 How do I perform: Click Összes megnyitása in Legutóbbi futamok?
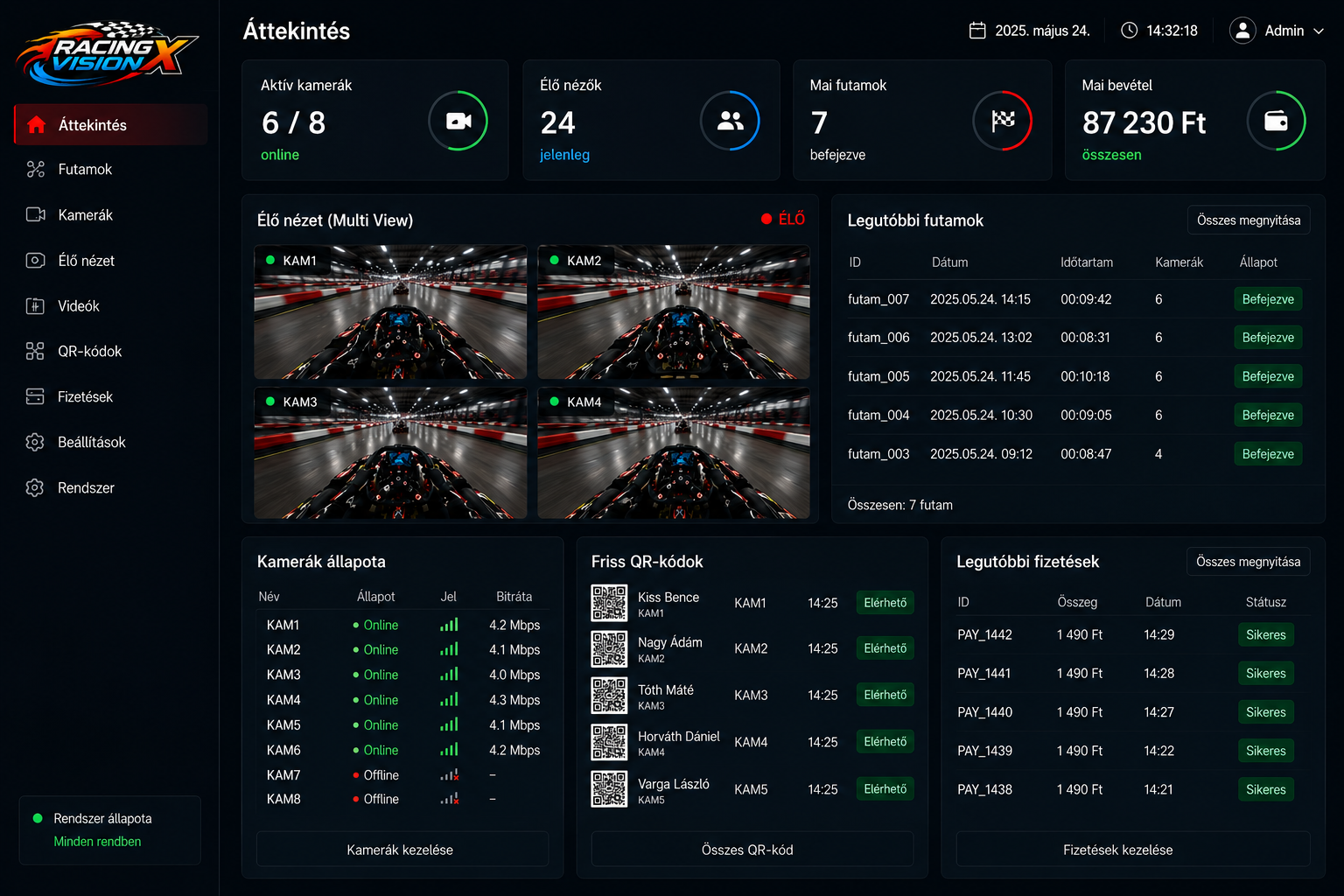click(1249, 220)
